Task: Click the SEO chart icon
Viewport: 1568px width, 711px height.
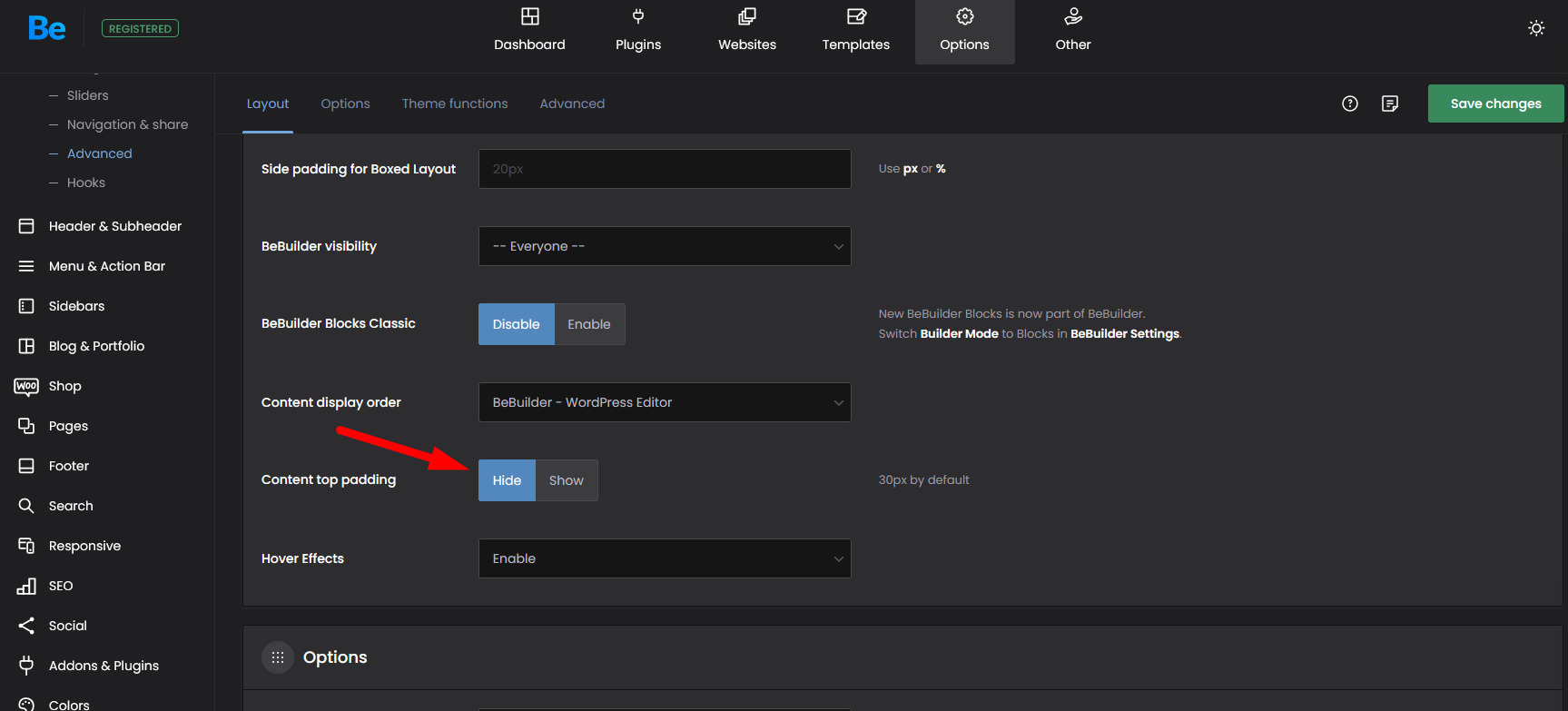Action: click(x=26, y=586)
